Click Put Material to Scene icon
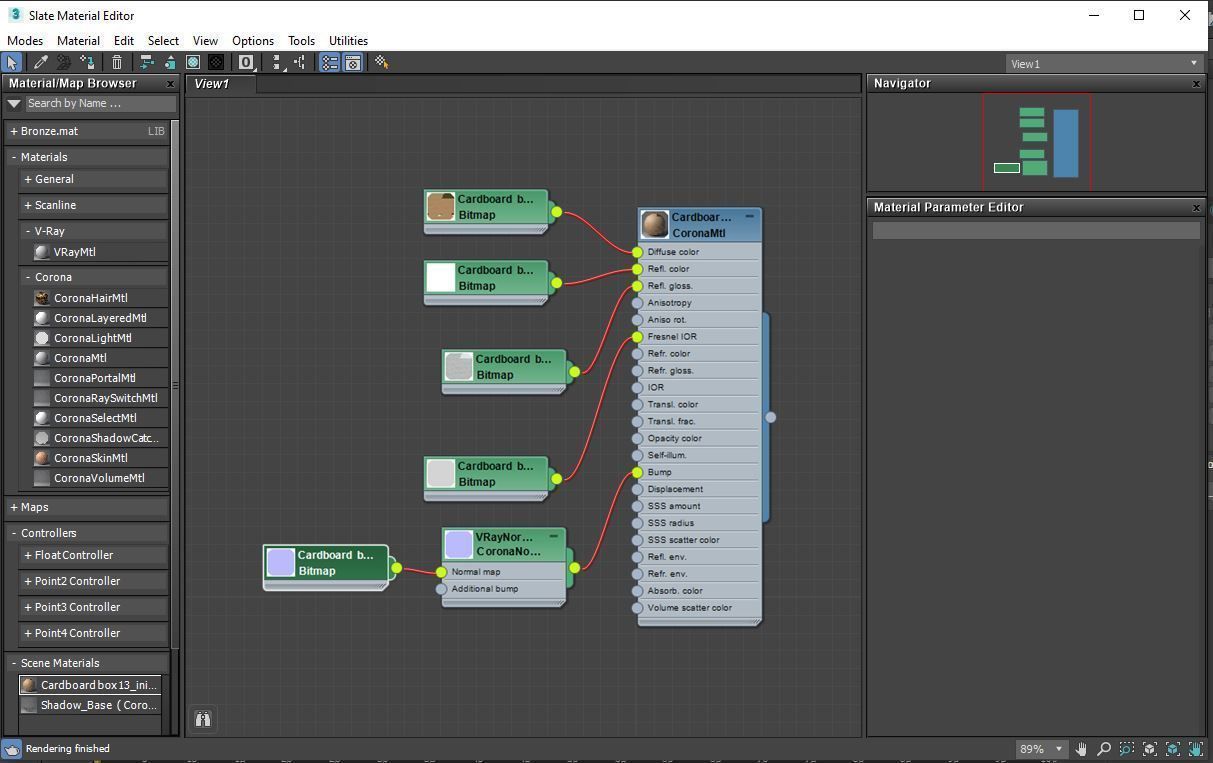 coord(63,62)
